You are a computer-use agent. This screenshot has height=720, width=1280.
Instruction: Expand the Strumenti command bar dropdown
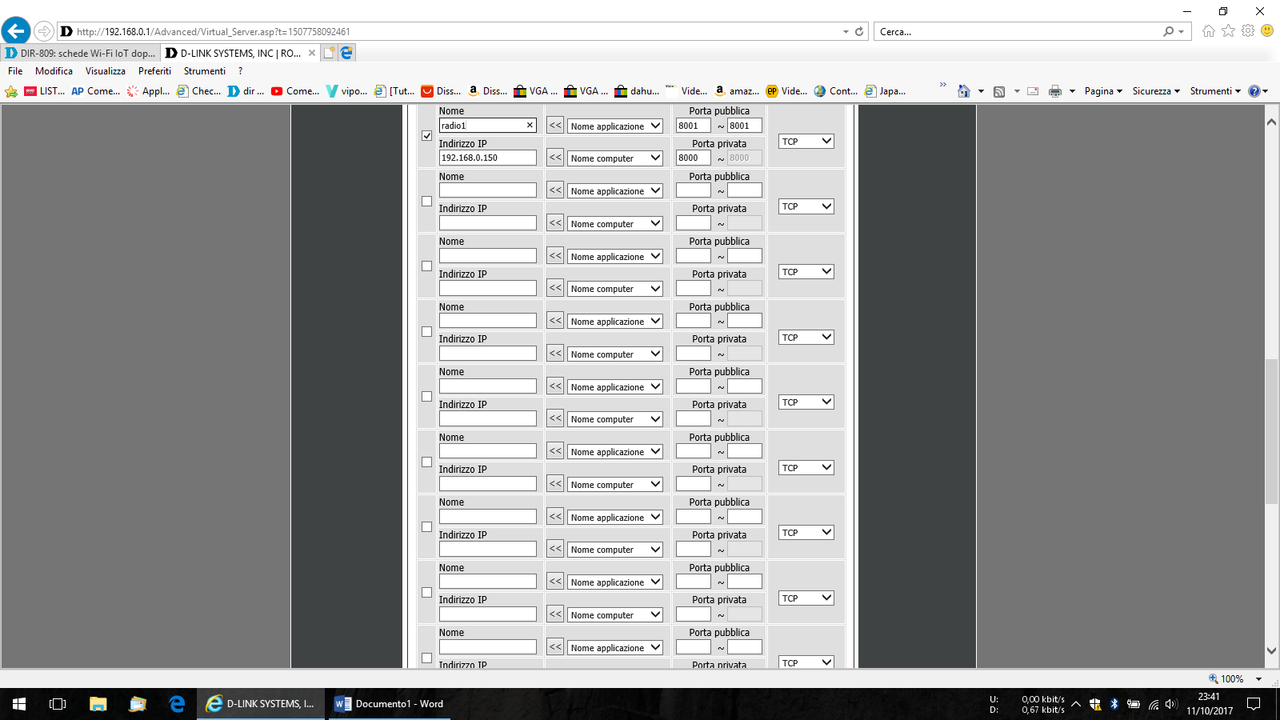pos(1215,91)
